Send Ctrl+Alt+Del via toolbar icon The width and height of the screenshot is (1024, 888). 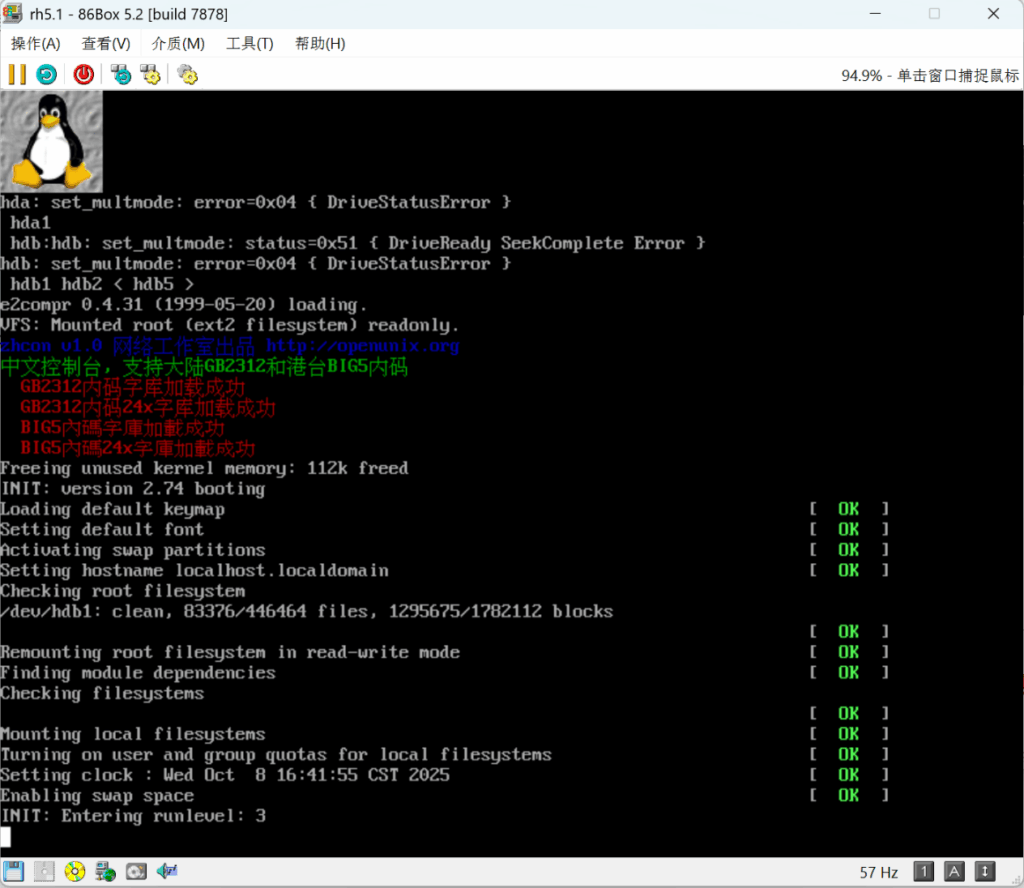121,74
